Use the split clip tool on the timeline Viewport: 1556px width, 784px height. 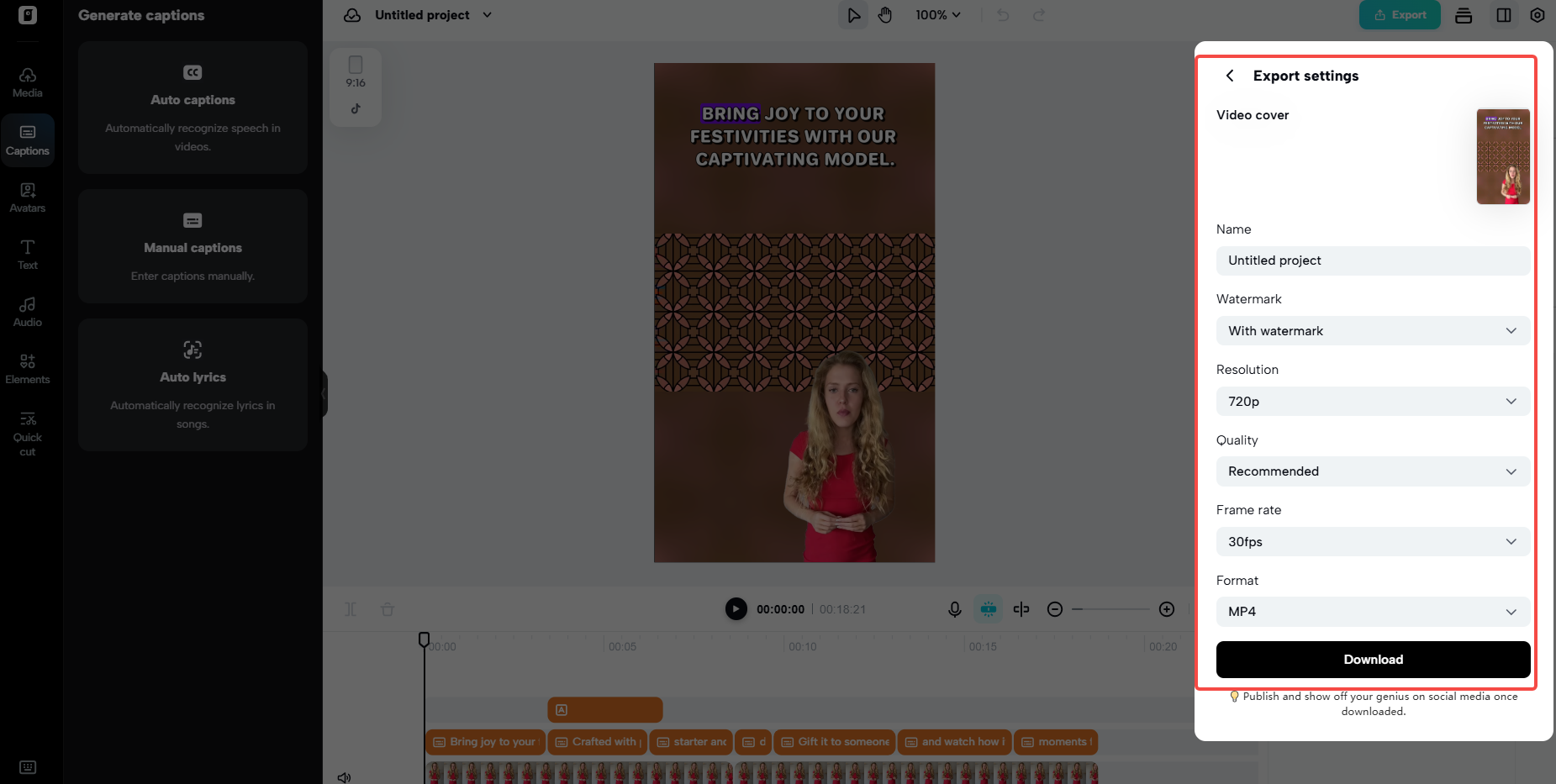click(1021, 608)
